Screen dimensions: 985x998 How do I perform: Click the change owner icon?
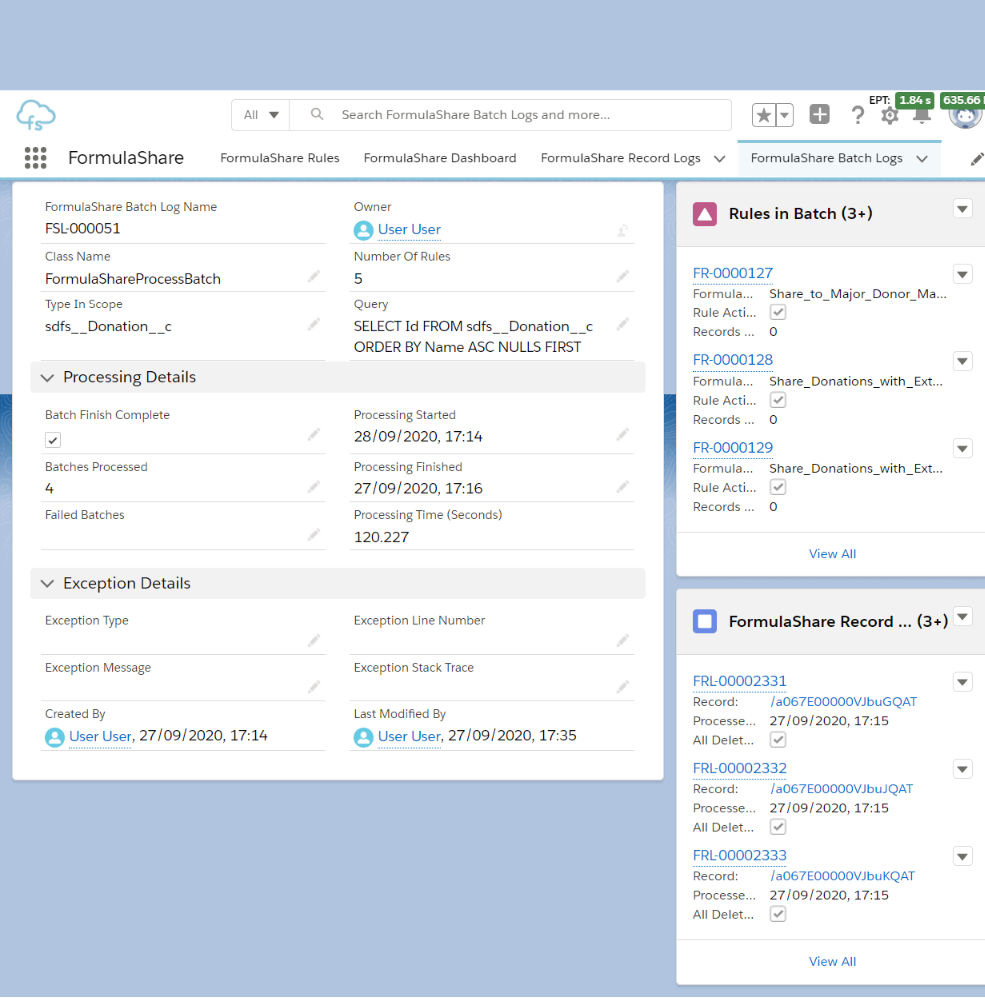[622, 230]
